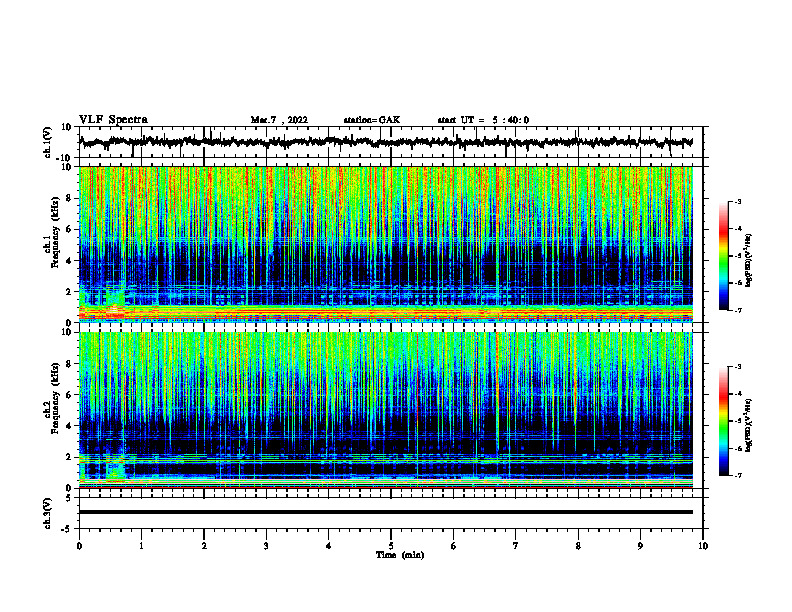Click the "2" kHz tick of ch.1 spectrogram
Viewport: 792px width, 612px height.
click(70, 292)
